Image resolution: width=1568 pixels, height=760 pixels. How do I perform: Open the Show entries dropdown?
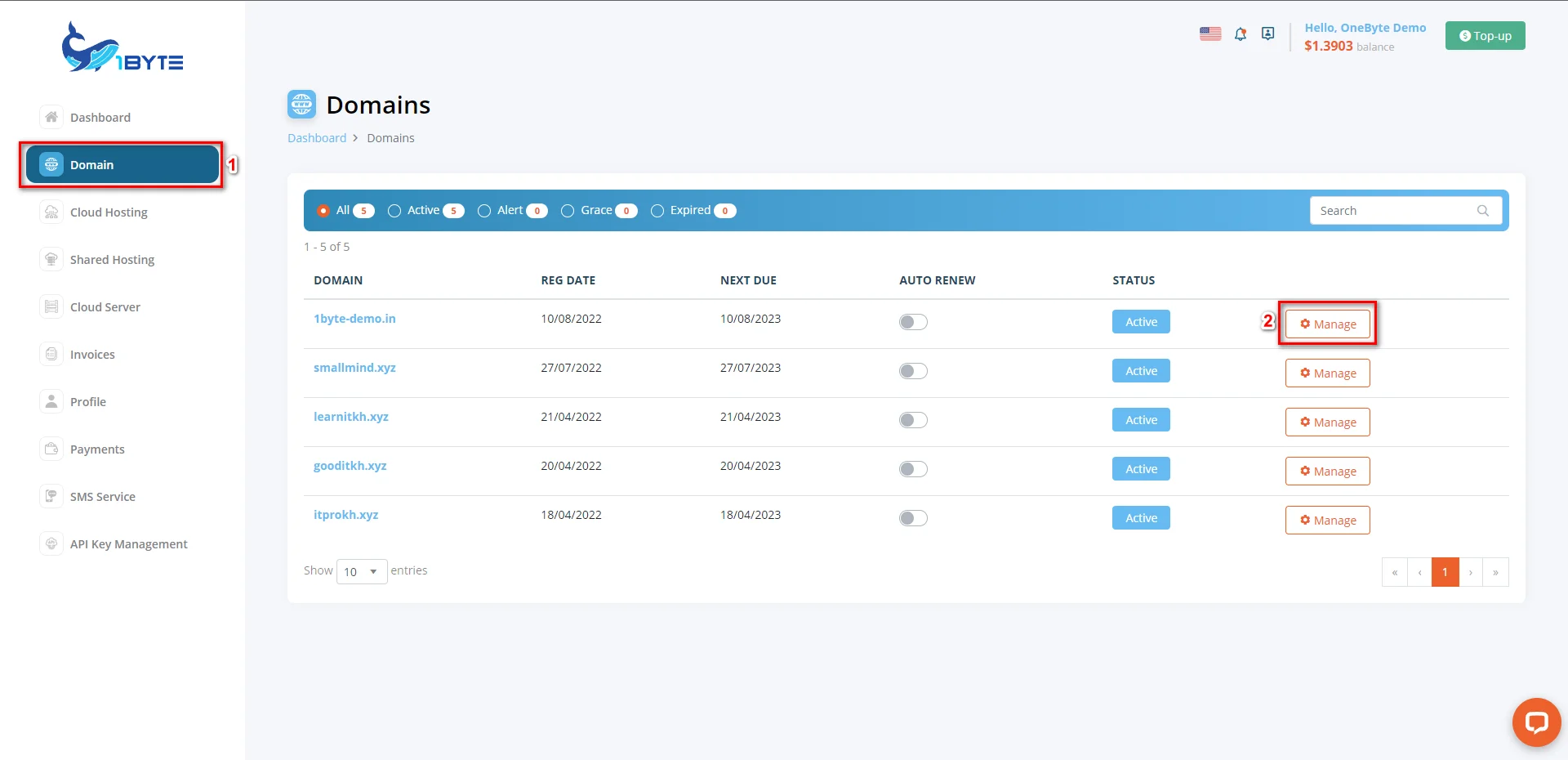point(360,571)
